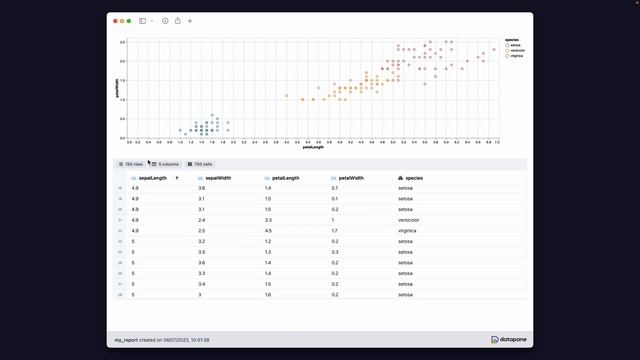Click the plus new tab icon
This screenshot has height=360, width=640.
190,21
